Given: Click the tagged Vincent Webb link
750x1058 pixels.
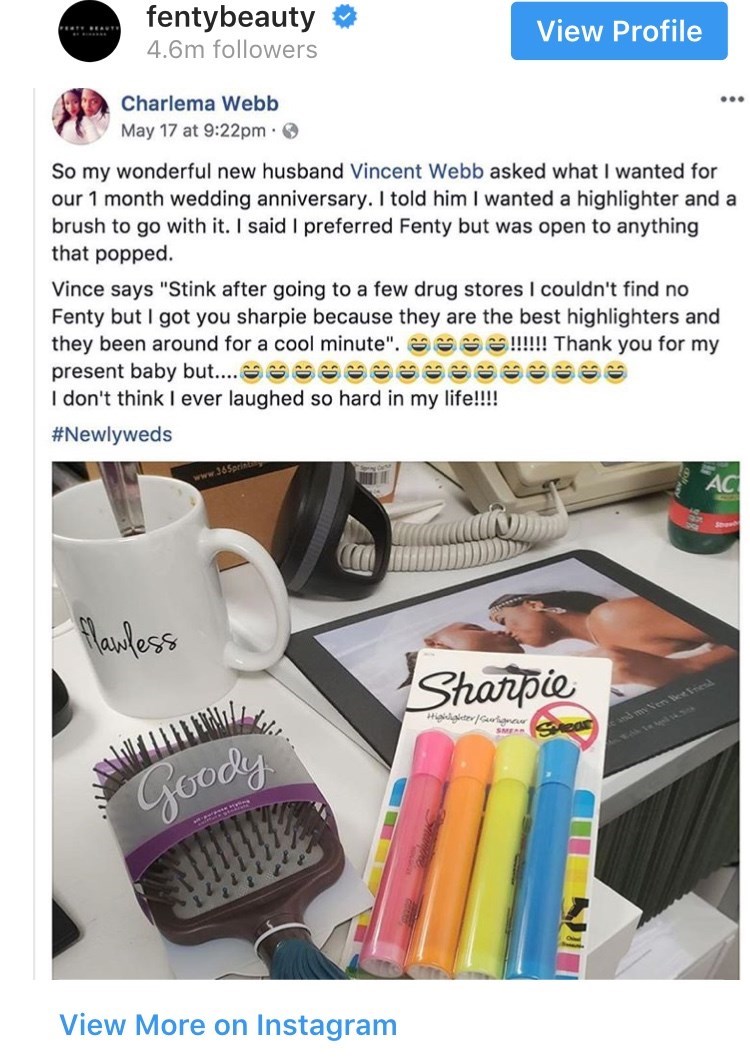Looking at the screenshot, I should (x=416, y=171).
